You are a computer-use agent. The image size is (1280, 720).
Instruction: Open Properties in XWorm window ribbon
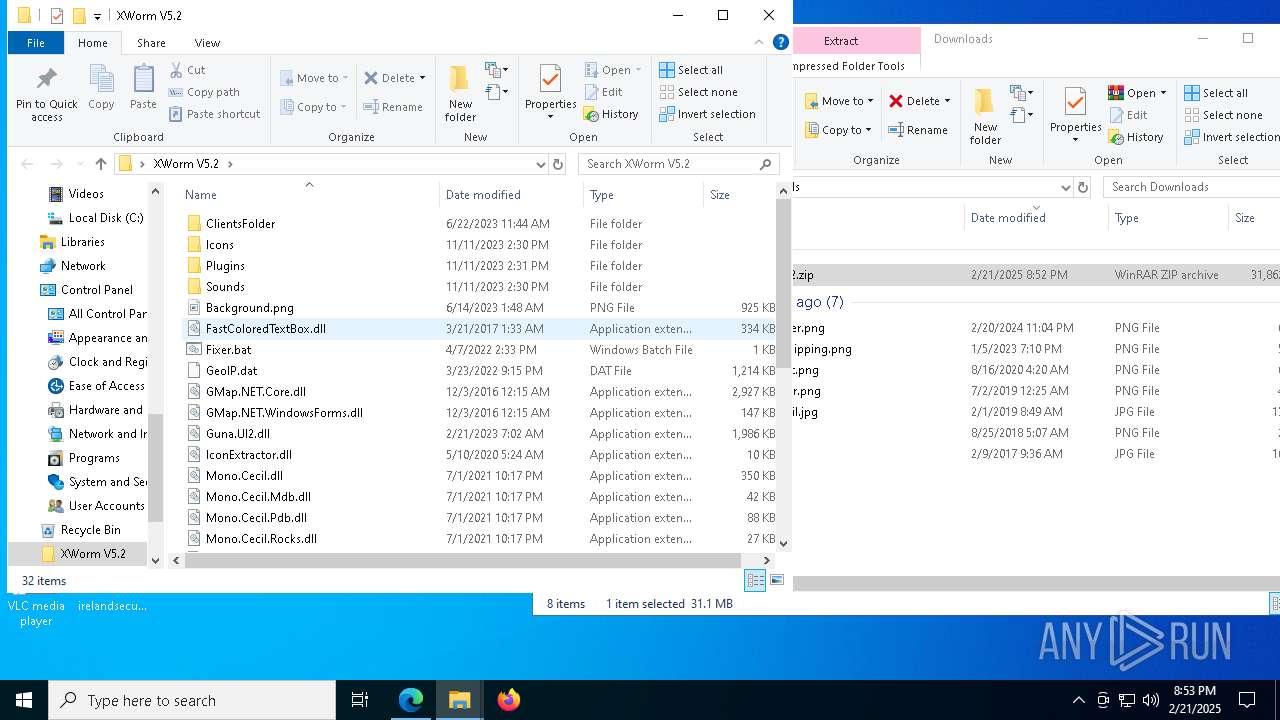pyautogui.click(x=550, y=93)
